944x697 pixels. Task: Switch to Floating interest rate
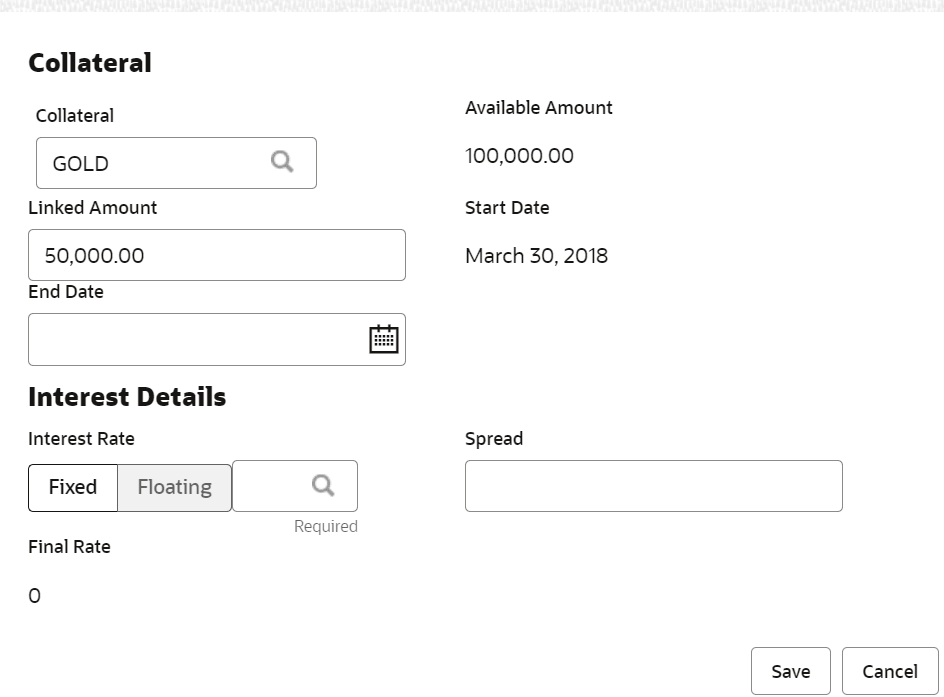tap(175, 487)
